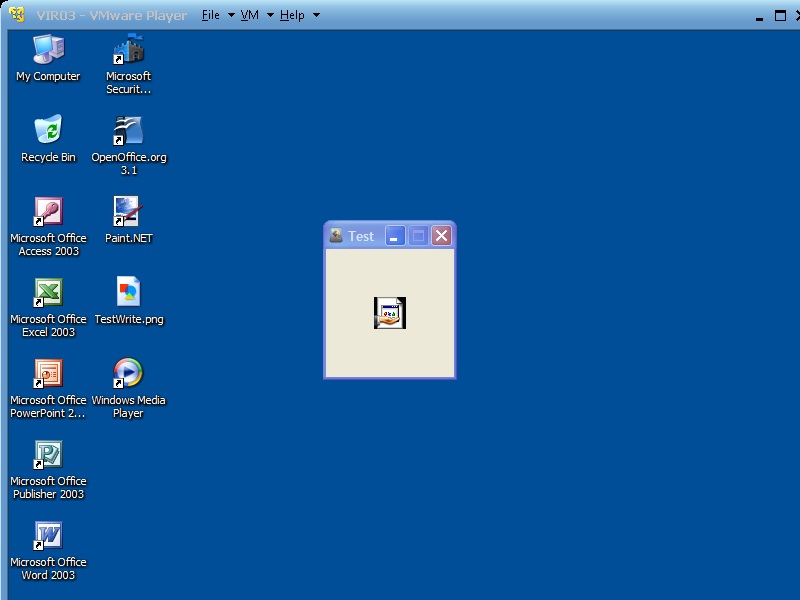Click the image icon inside Test window
Image resolution: width=800 pixels, height=600 pixels.
click(x=390, y=313)
